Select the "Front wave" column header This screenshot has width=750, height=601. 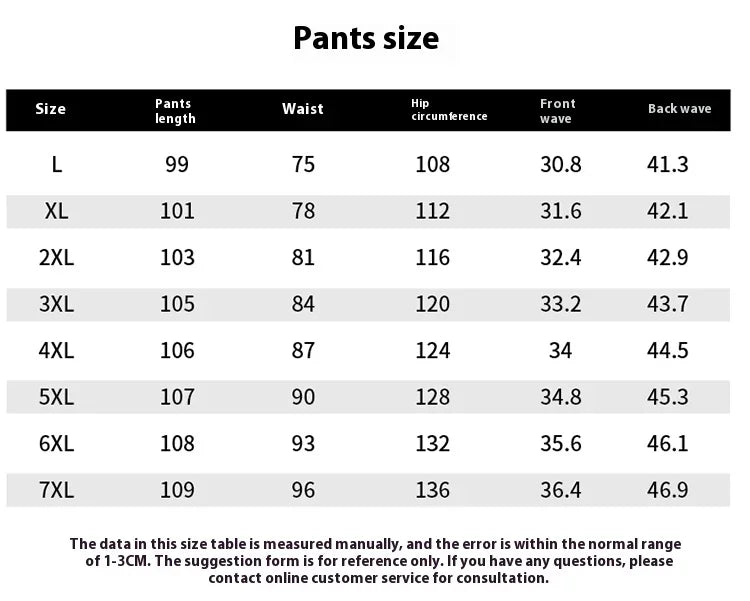pyautogui.click(x=557, y=111)
